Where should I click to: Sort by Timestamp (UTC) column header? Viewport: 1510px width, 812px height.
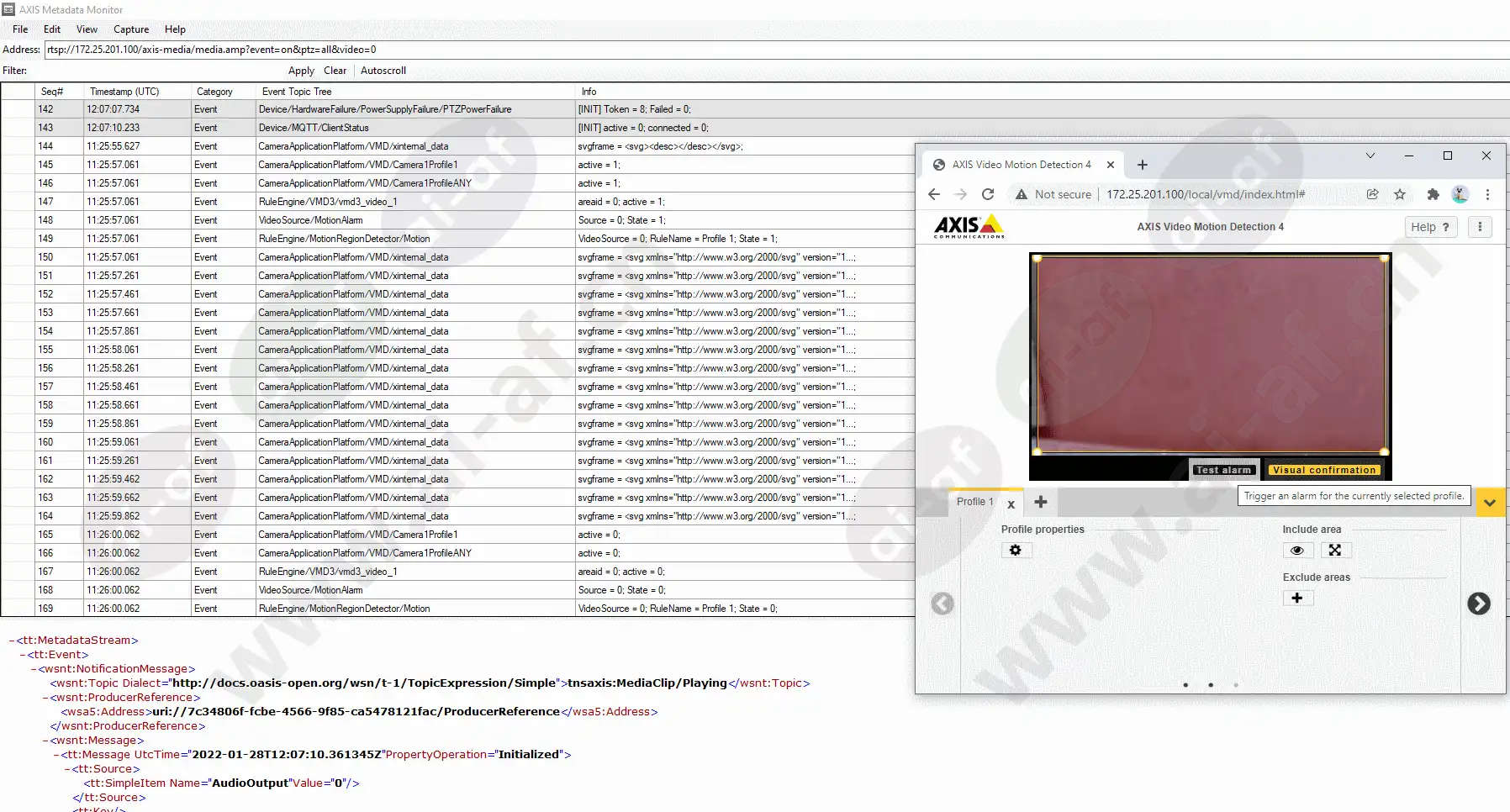click(137, 92)
